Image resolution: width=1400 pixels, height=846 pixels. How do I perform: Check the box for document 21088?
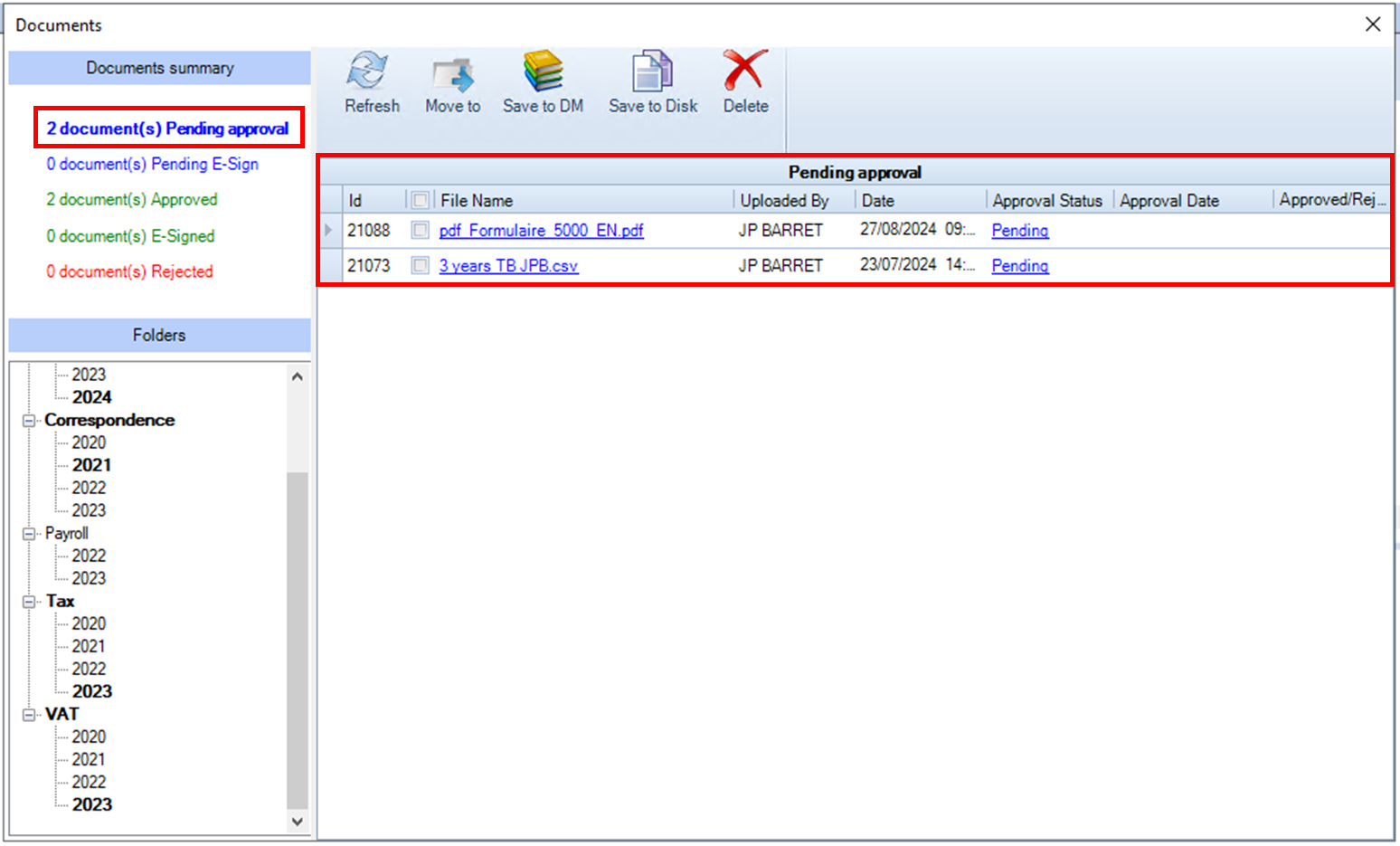pyautogui.click(x=421, y=230)
